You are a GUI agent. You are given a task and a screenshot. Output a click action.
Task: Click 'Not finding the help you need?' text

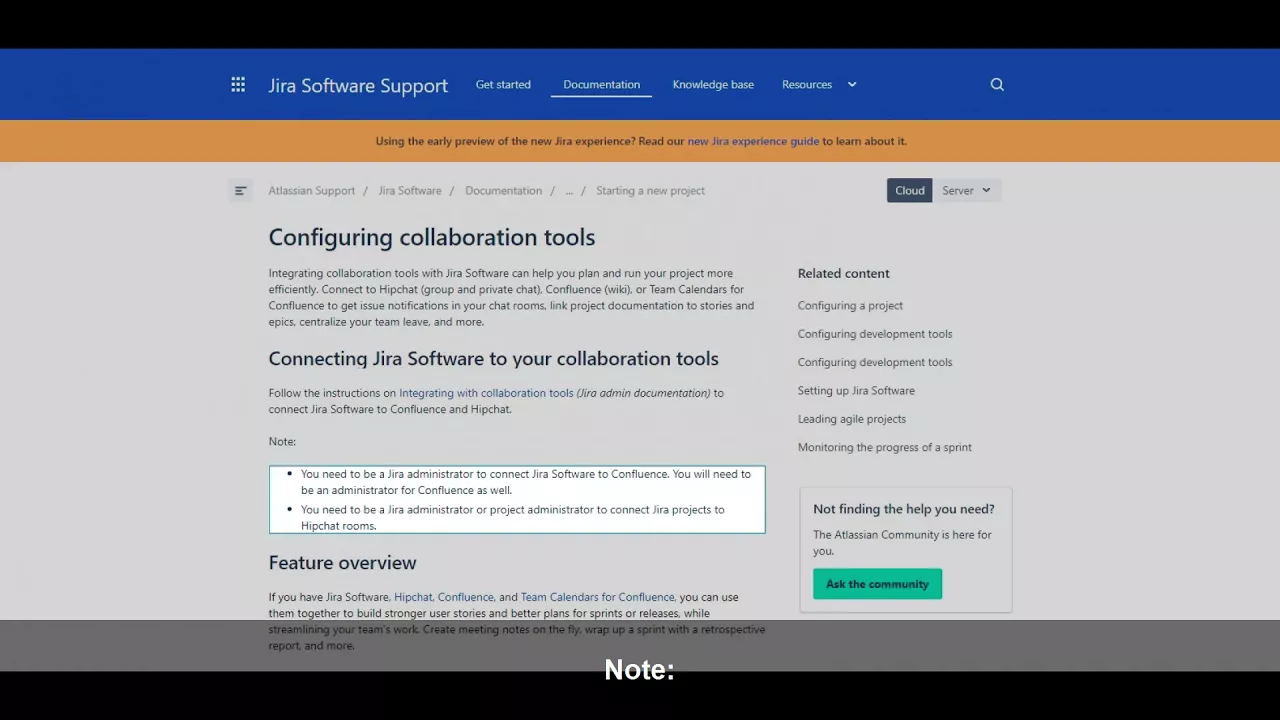pos(904,509)
